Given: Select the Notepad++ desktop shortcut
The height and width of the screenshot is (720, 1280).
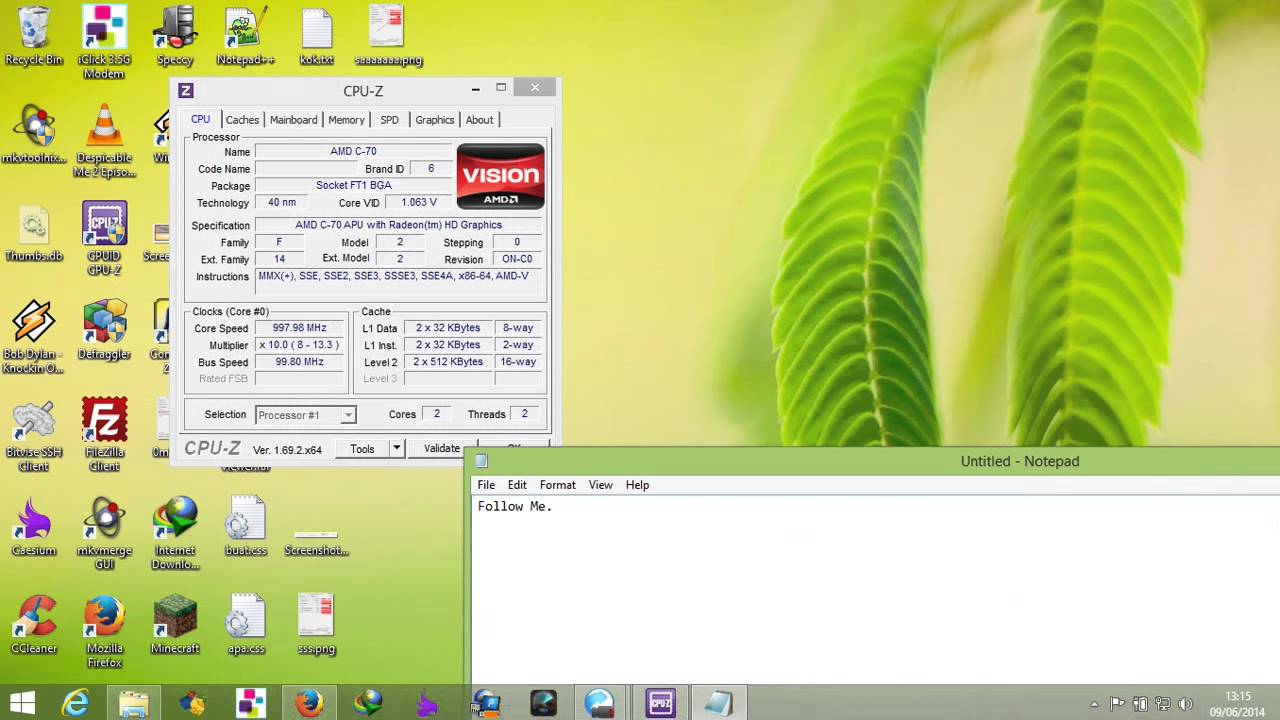Looking at the screenshot, I should 245,37.
